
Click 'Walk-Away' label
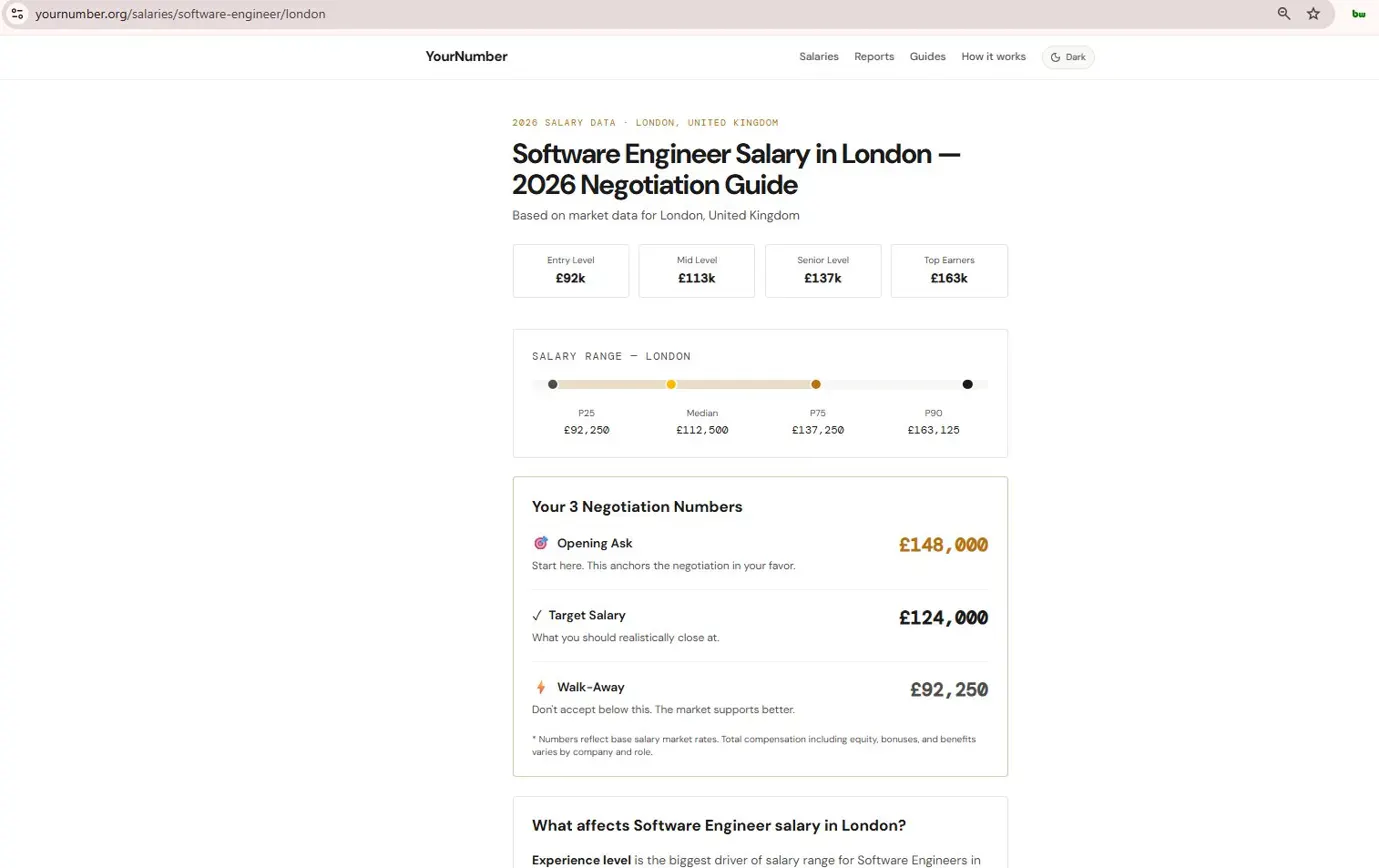pos(591,687)
